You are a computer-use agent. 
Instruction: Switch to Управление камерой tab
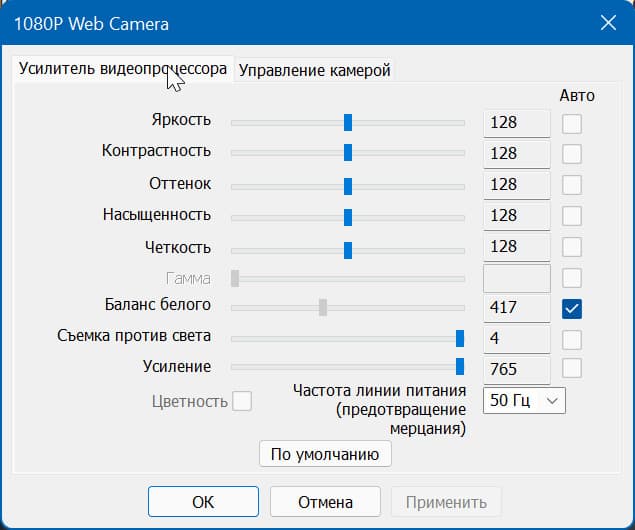pyautogui.click(x=314, y=70)
